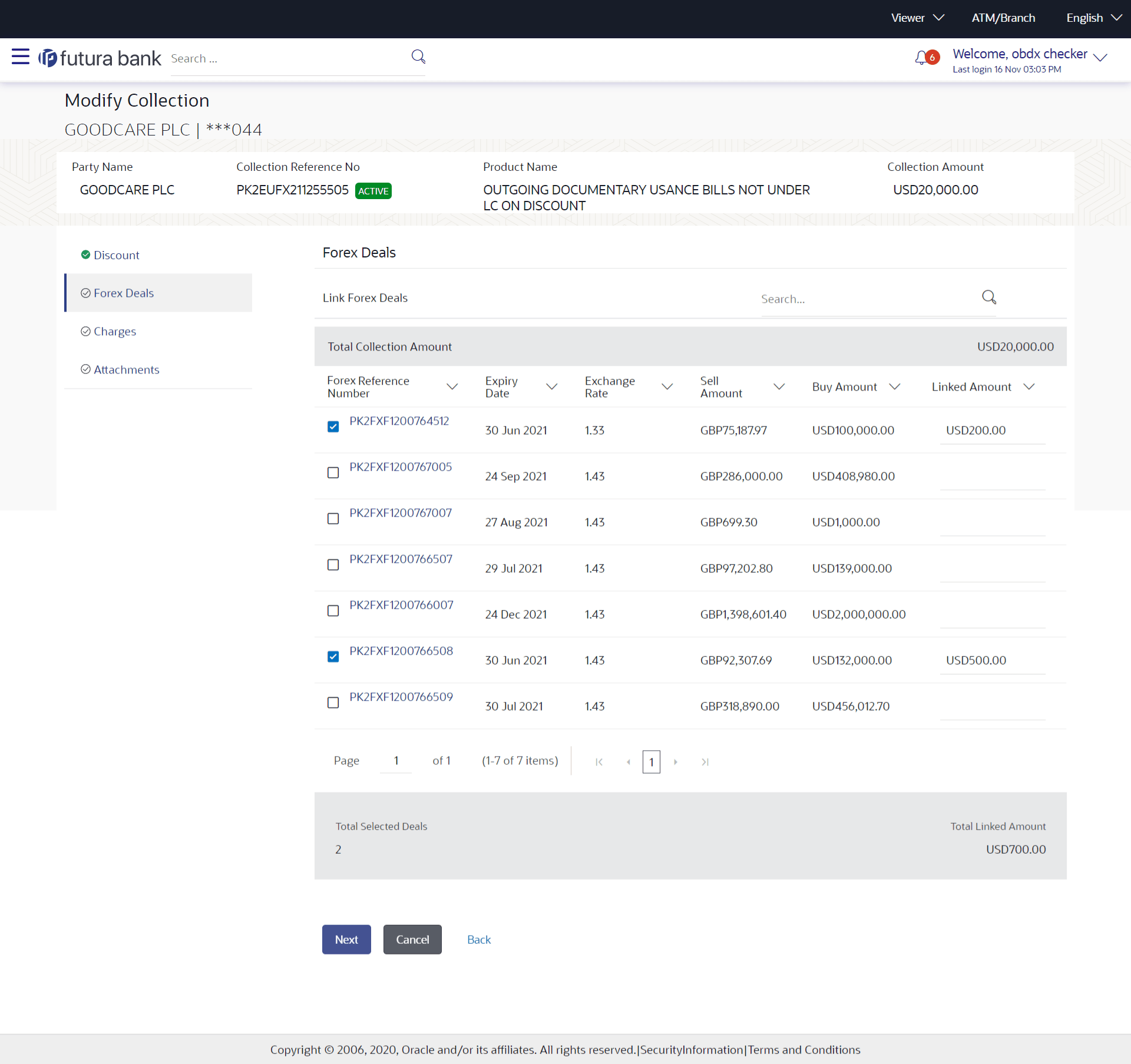1131x1064 pixels.
Task: Click the header search magnifier icon
Action: click(418, 57)
